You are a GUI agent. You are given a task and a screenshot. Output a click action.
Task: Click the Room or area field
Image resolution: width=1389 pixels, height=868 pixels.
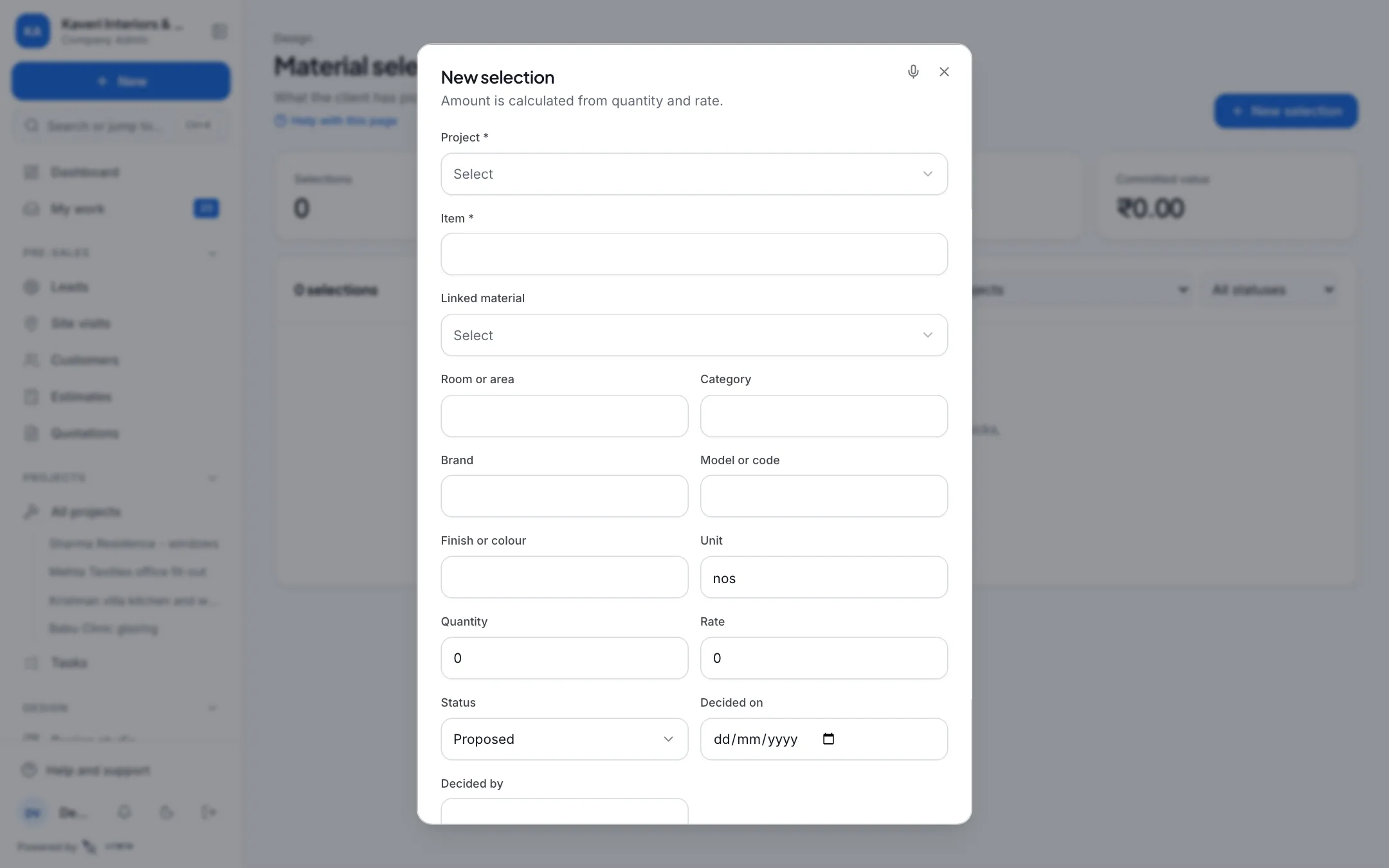[564, 416]
